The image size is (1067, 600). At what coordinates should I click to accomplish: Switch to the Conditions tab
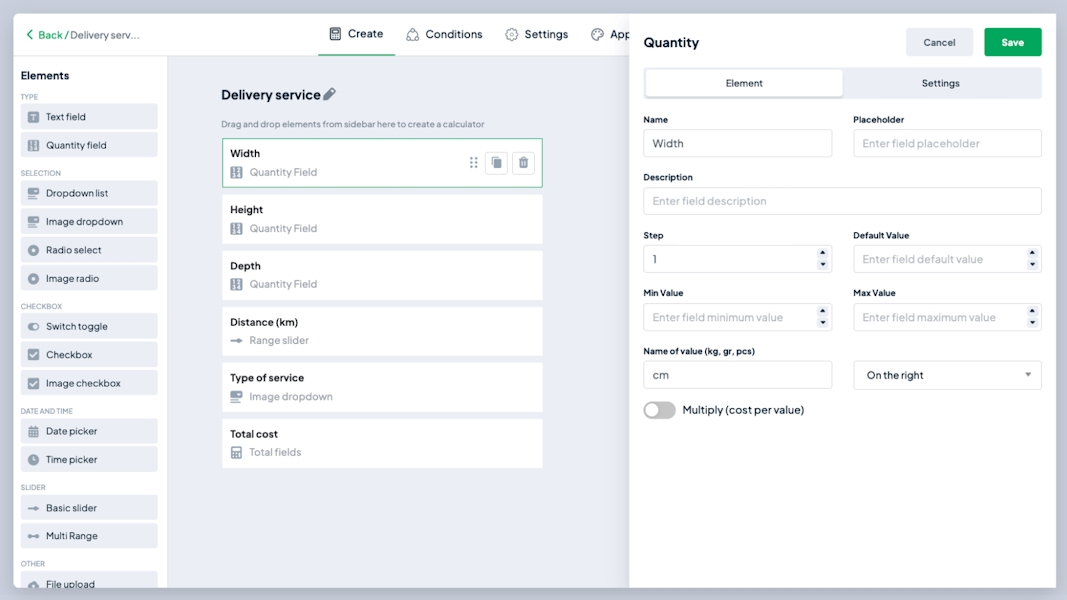444,34
